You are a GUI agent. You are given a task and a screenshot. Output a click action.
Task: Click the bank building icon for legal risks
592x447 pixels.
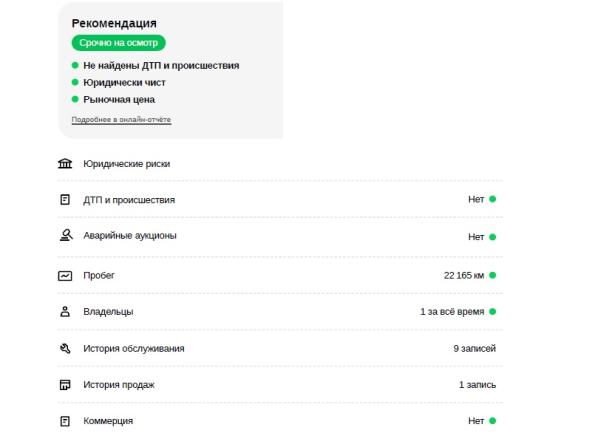[x=65, y=163]
